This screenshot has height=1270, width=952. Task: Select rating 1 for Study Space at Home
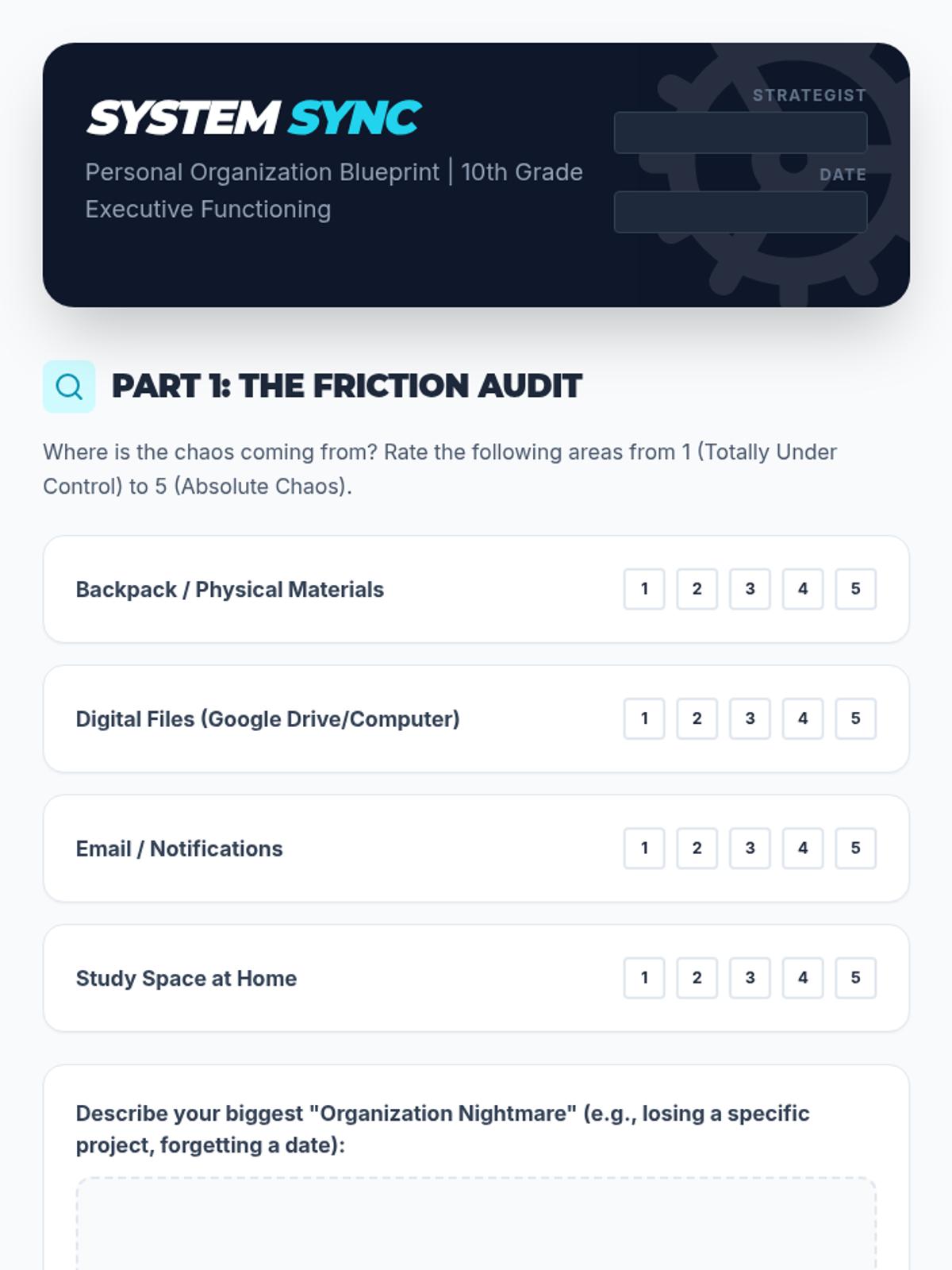tap(644, 977)
